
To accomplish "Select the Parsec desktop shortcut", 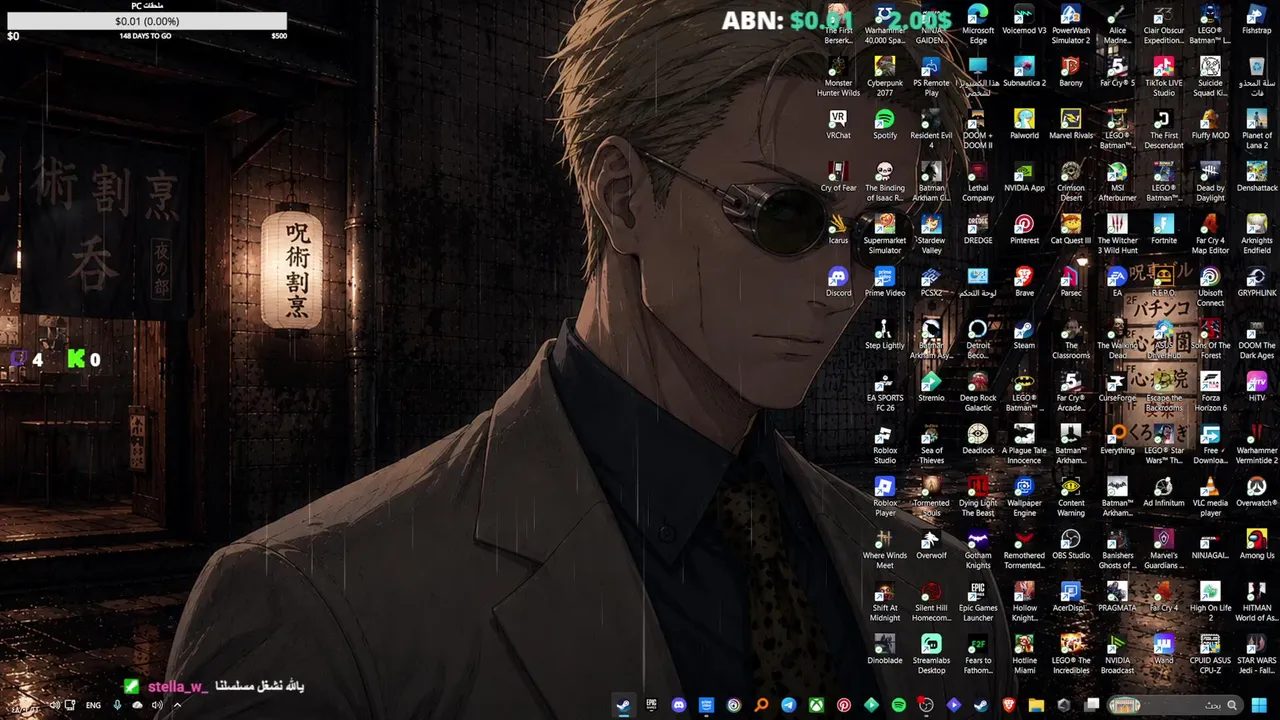I will point(1071,282).
